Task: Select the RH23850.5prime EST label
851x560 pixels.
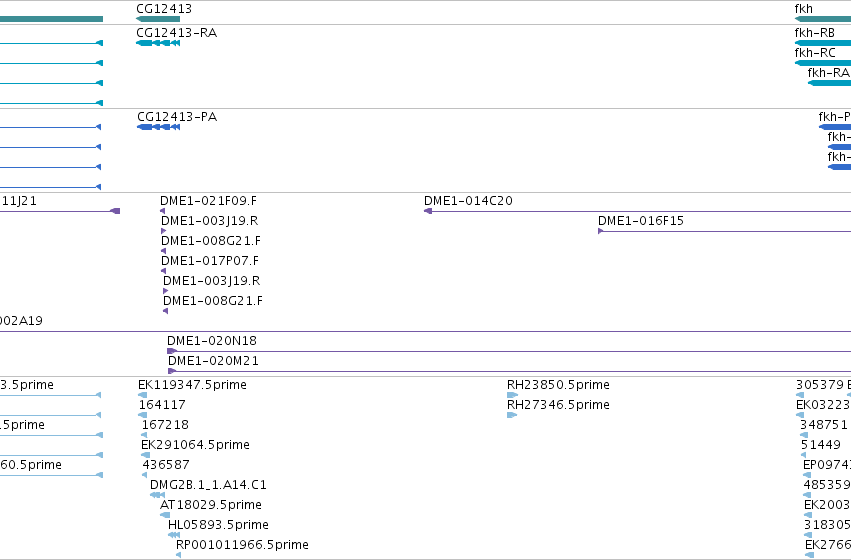Action: 558,385
